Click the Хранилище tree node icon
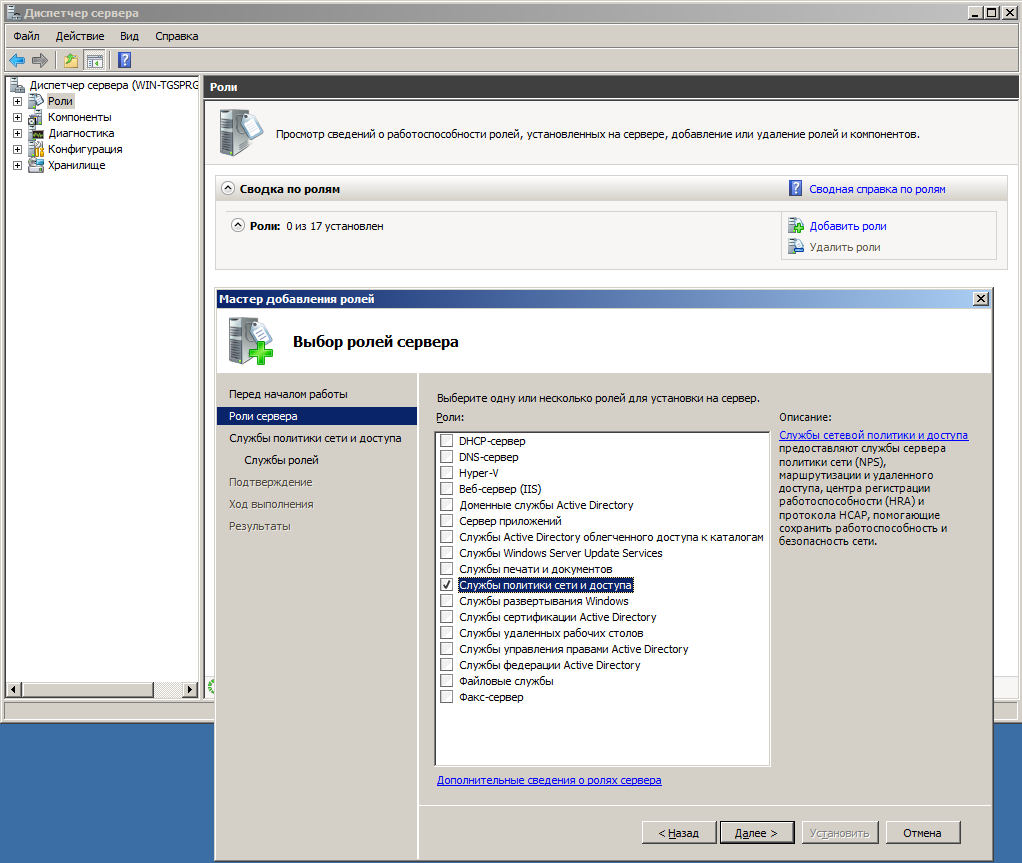 click(x=36, y=165)
